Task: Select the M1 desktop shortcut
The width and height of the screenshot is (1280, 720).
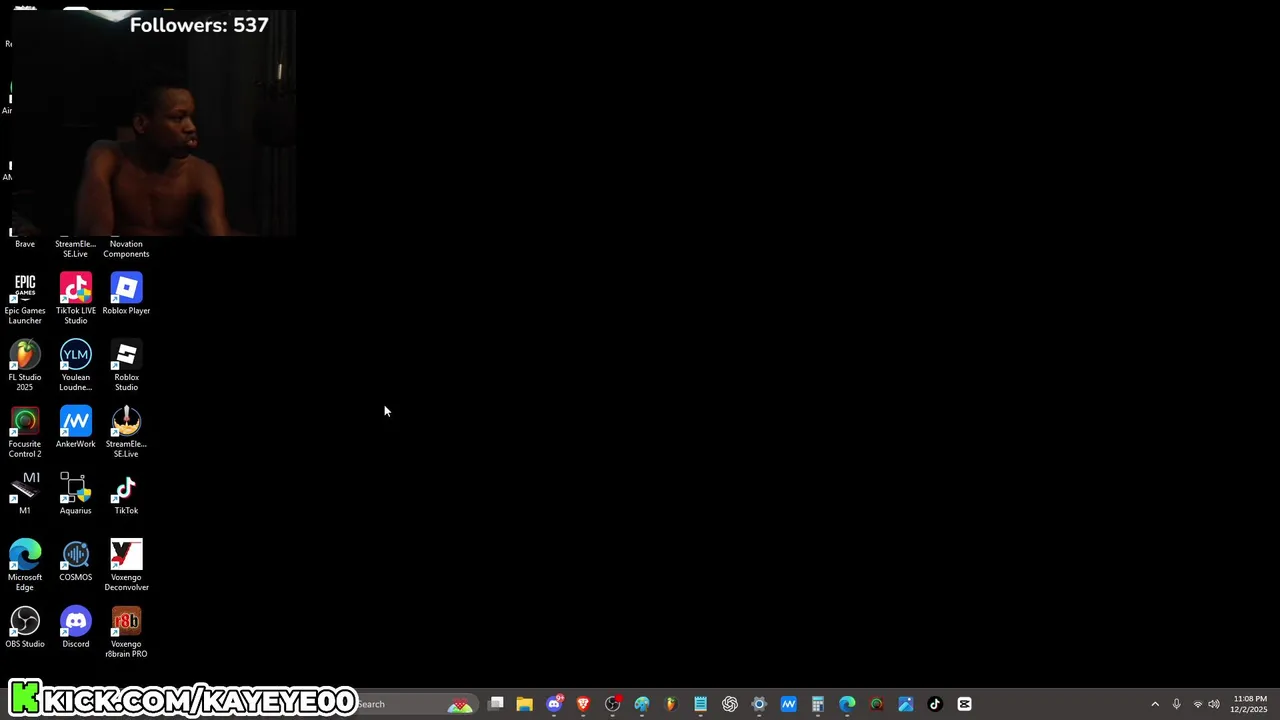Action: [x=25, y=494]
